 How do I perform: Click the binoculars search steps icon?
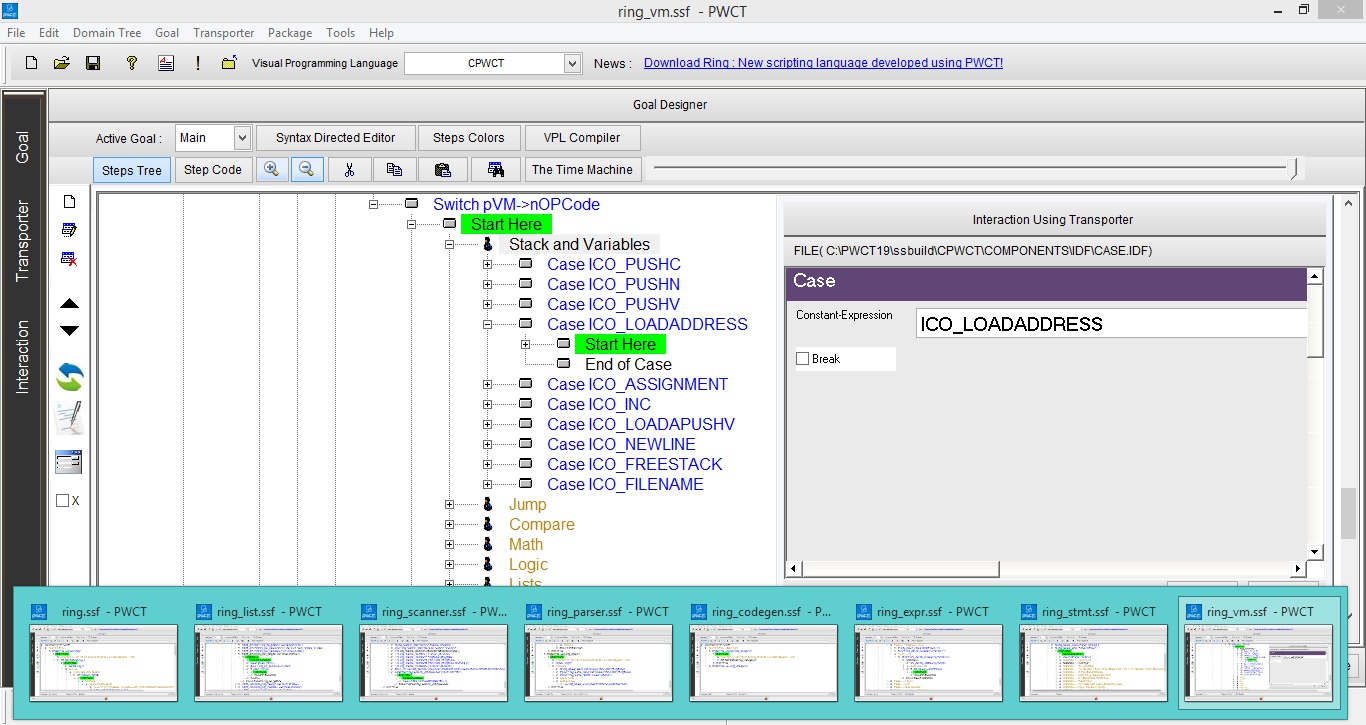click(x=494, y=170)
